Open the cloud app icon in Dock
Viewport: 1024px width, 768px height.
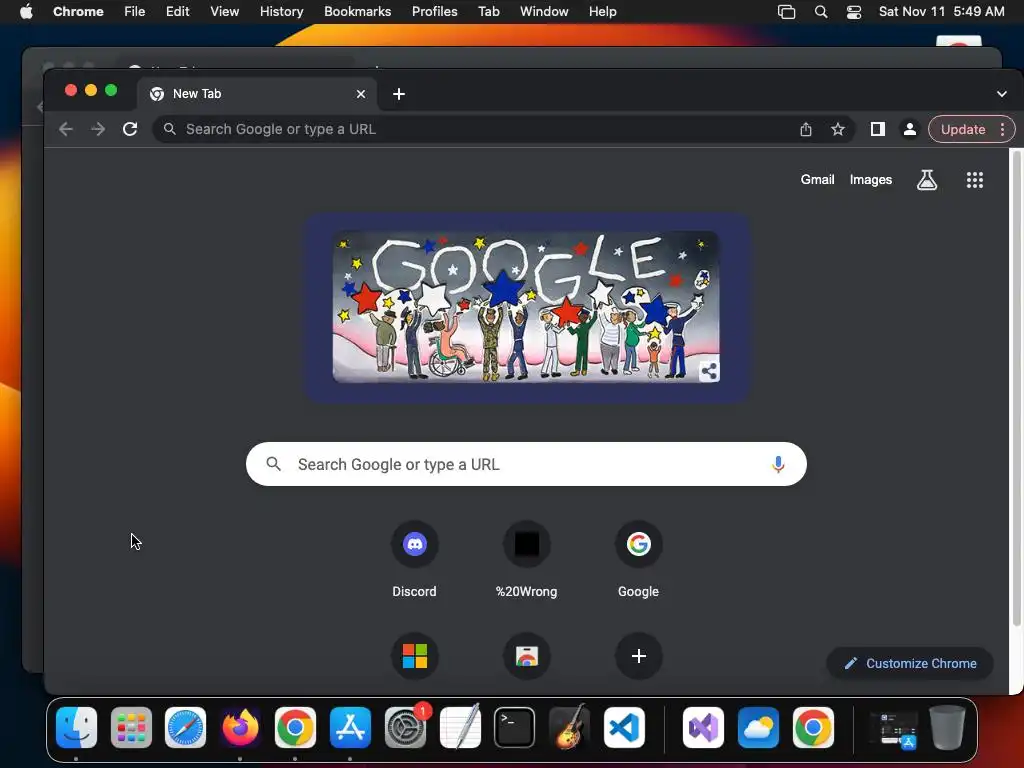758,727
